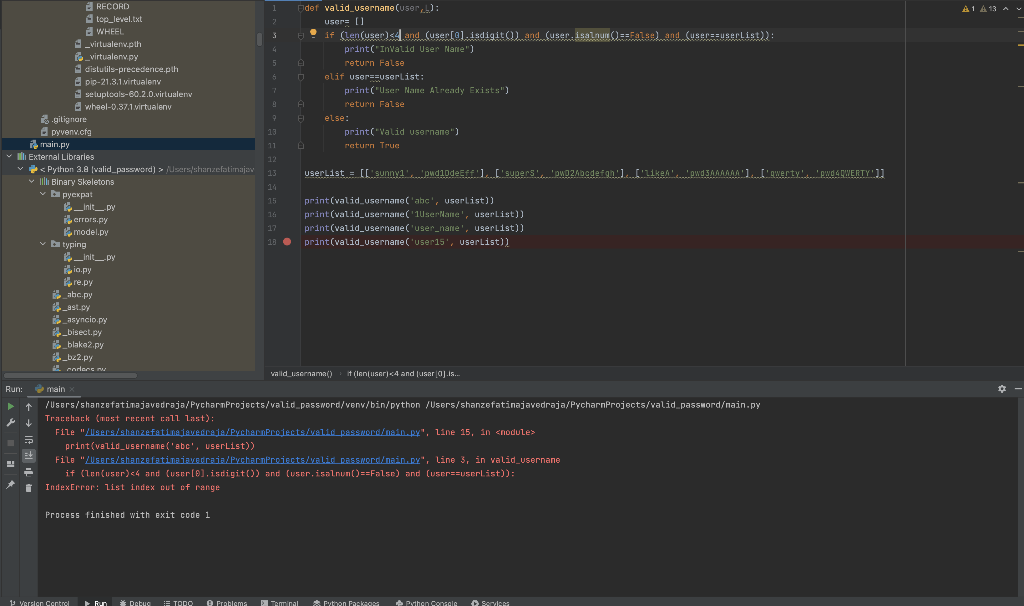Open the Terminal tool window
Image resolution: width=1024 pixels, height=606 pixels.
[x=280, y=603]
